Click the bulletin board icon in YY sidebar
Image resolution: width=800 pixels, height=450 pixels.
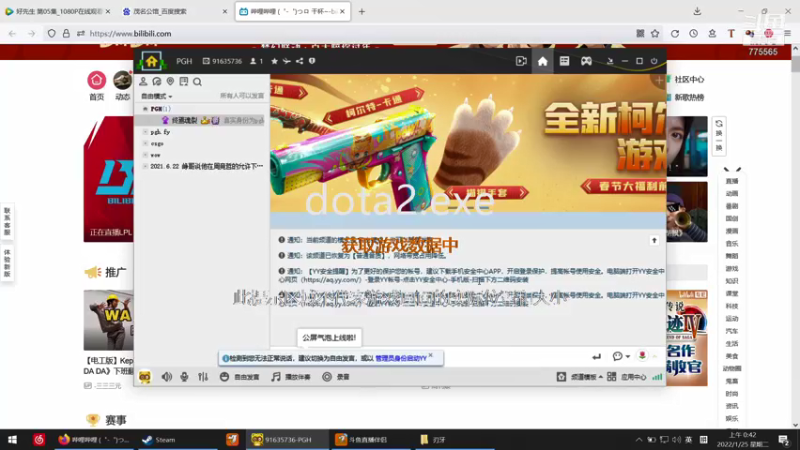pyautogui.click(x=184, y=82)
